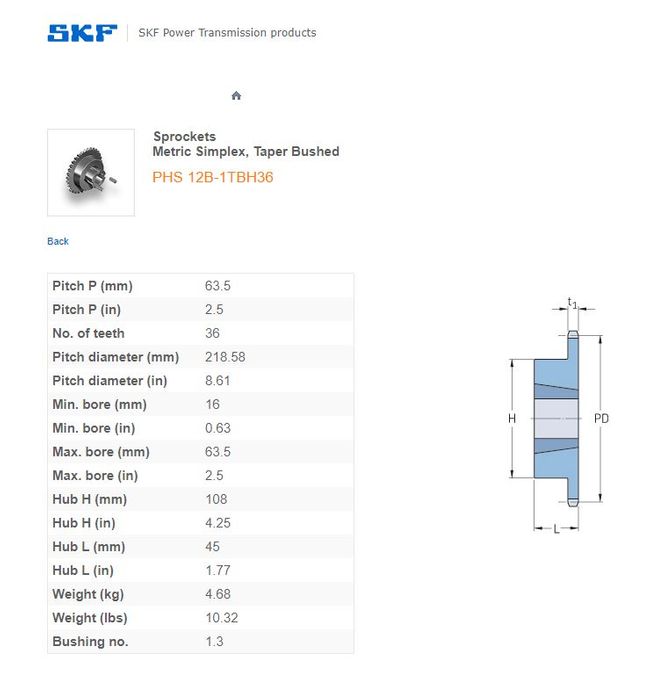
Task: Go to the home page icon
Action: click(x=236, y=96)
